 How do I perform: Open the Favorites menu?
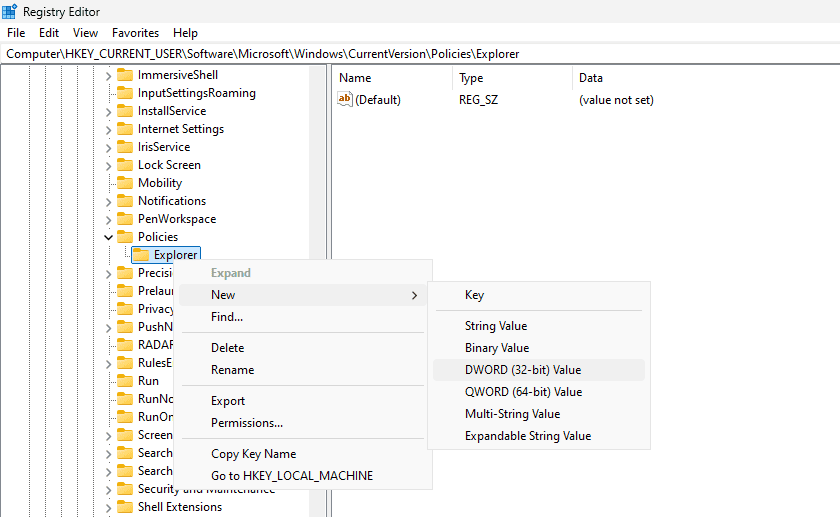tap(136, 33)
